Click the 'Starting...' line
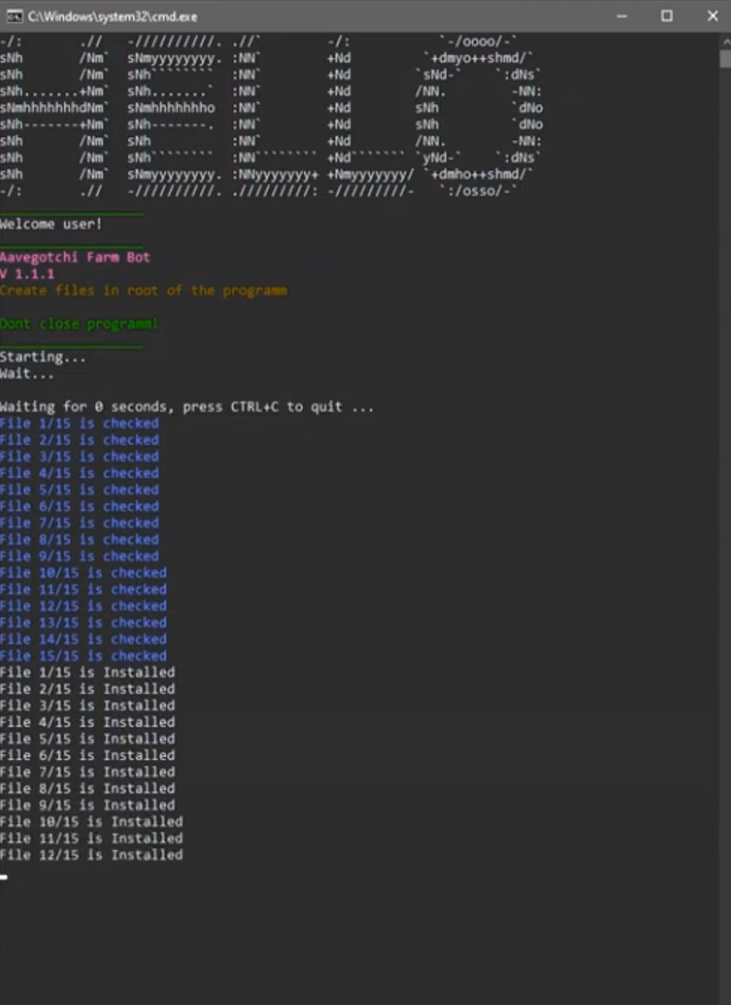The image size is (731, 1005). pos(43,358)
